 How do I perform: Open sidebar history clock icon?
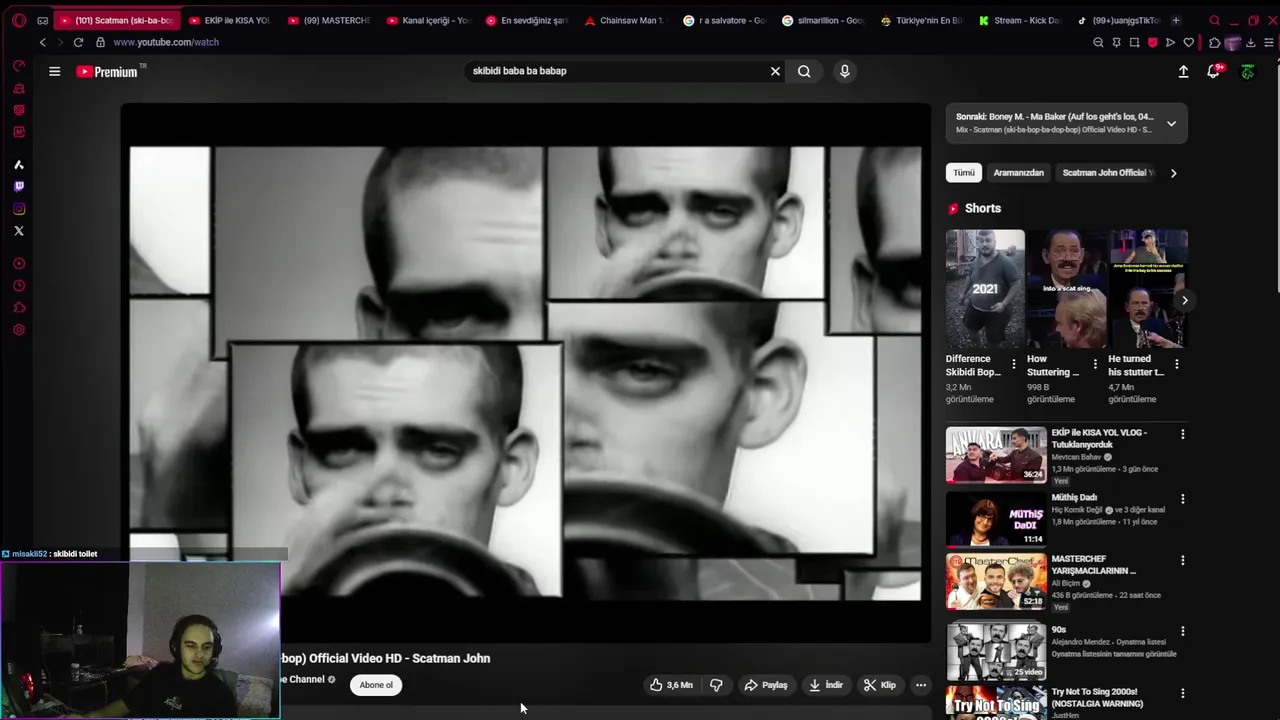click(x=19, y=286)
